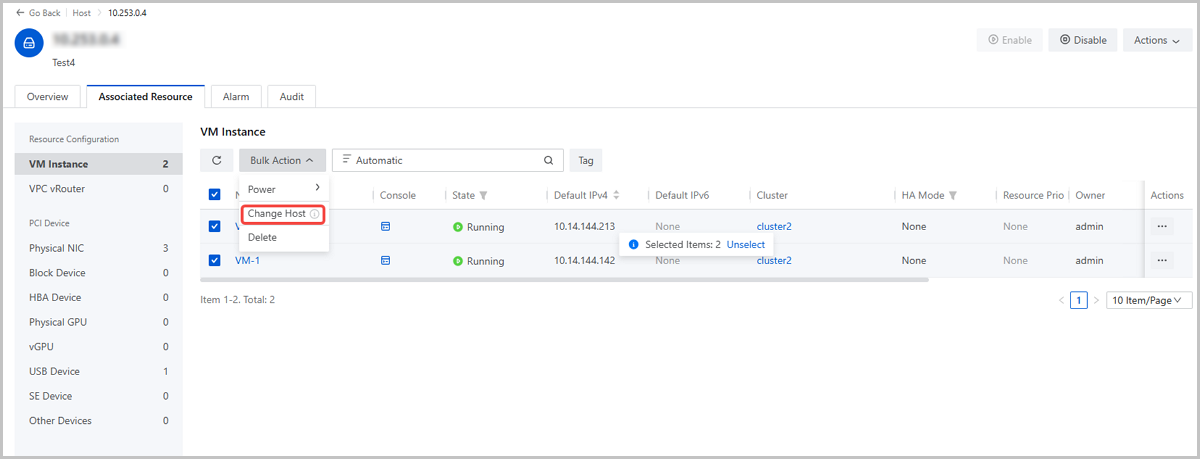The height and width of the screenshot is (459, 1200).
Task: Click the Disable button
Action: click(1082, 40)
